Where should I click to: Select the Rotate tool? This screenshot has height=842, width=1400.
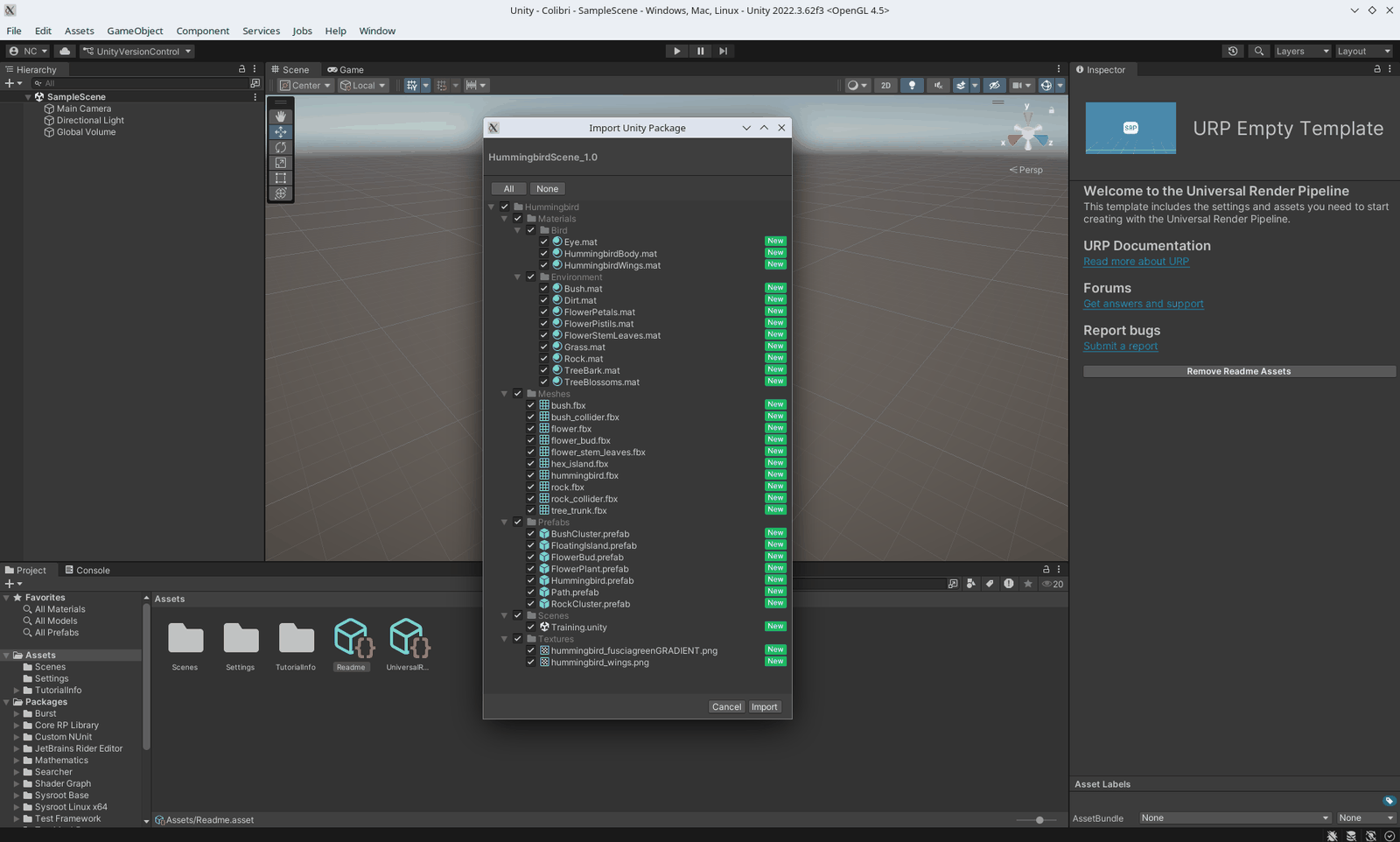(281, 147)
